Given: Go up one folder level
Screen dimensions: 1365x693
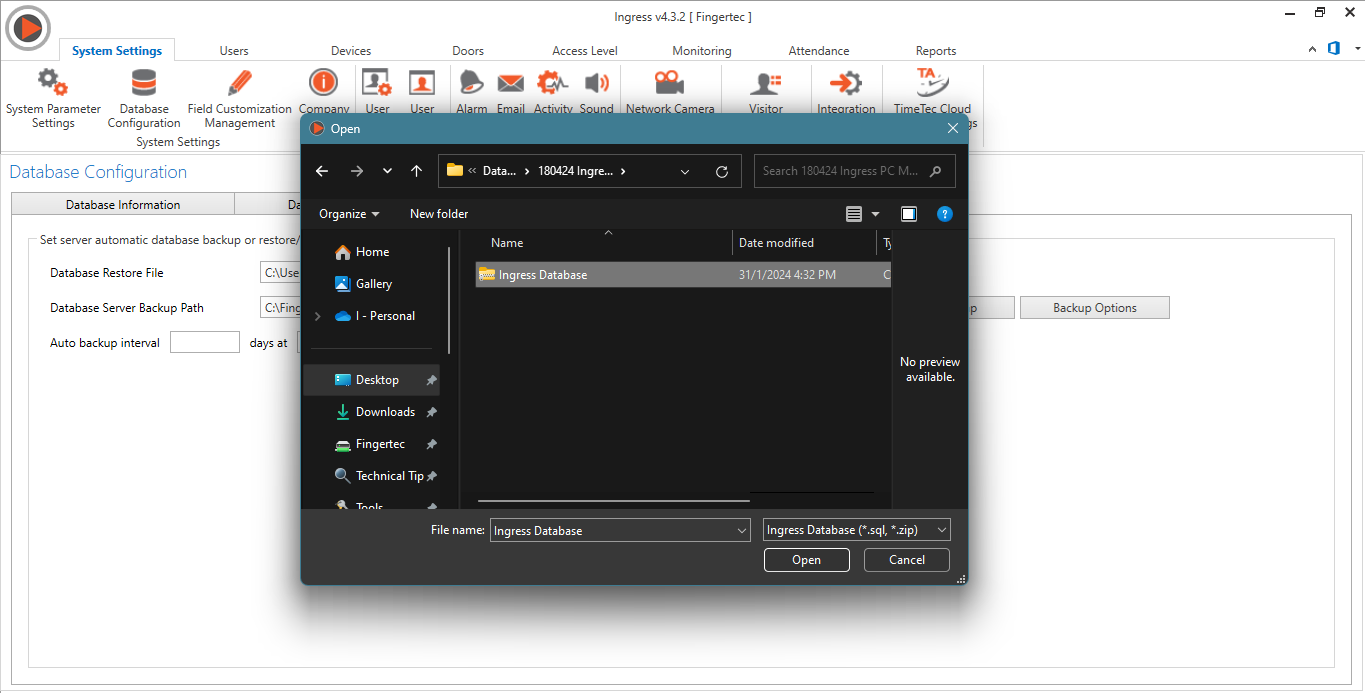Looking at the screenshot, I should [416, 171].
